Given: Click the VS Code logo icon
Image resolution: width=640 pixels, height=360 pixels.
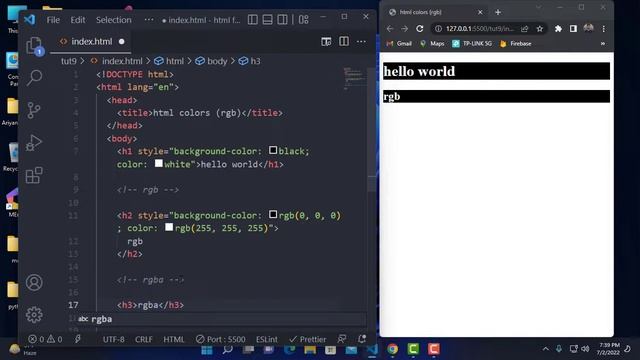Looking at the screenshot, I should click(x=29, y=20).
